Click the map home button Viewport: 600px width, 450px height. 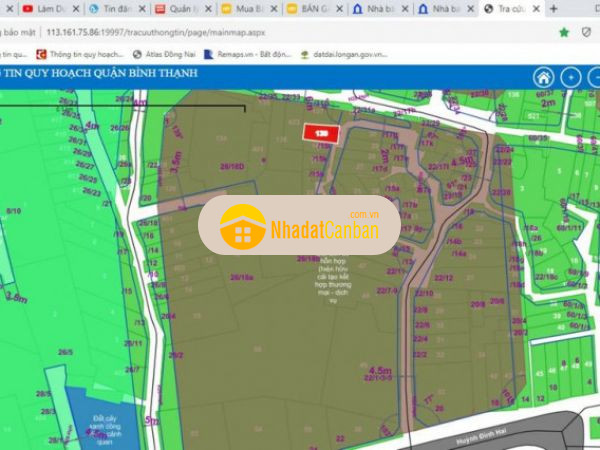click(543, 78)
